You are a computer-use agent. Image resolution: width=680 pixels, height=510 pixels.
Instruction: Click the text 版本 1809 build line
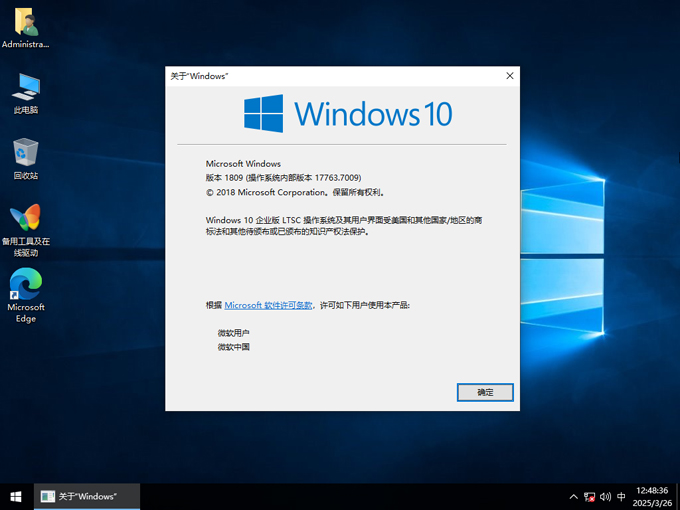click(x=284, y=178)
